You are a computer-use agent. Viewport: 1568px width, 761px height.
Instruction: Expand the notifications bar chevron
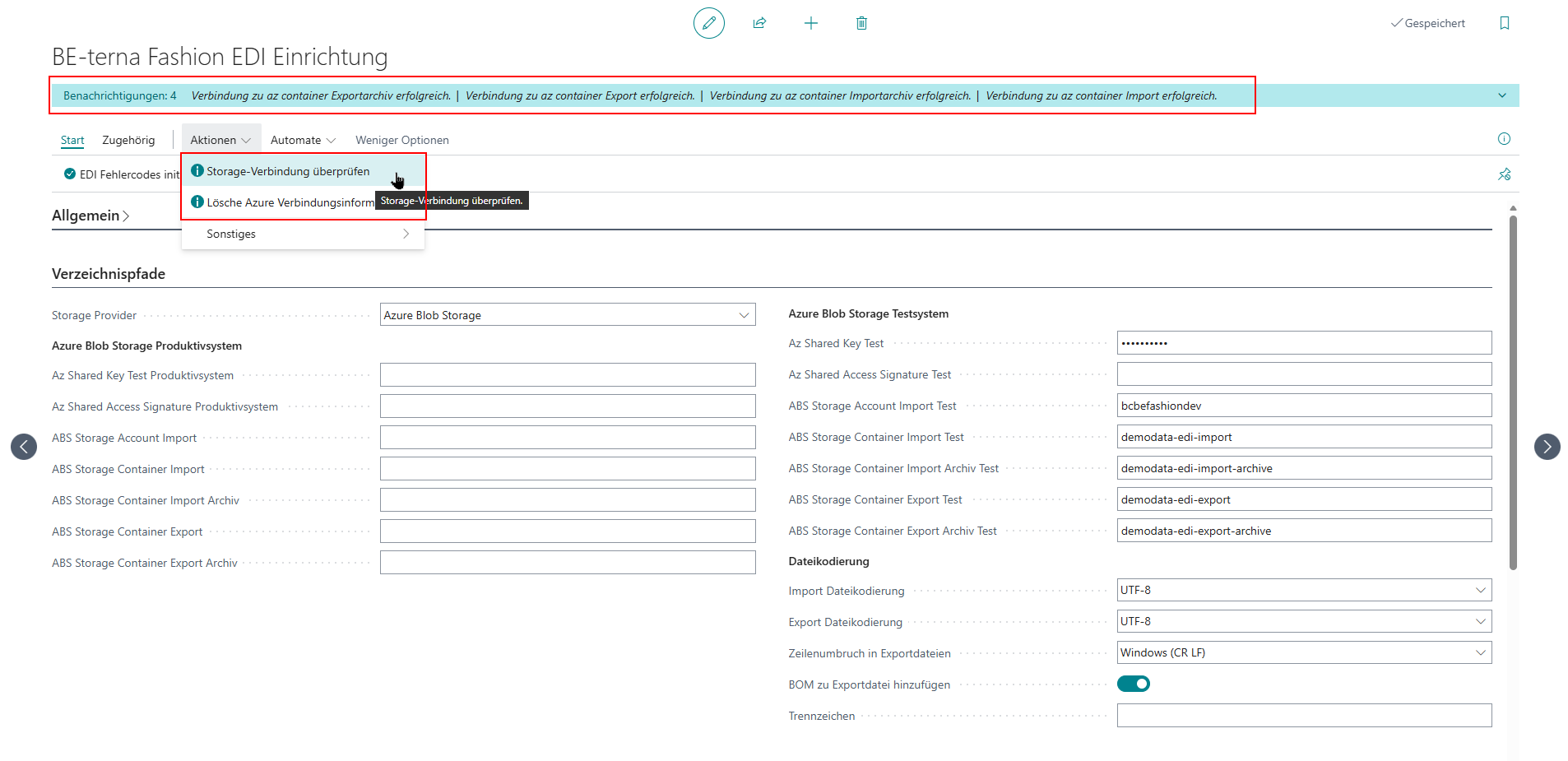coord(1501,95)
